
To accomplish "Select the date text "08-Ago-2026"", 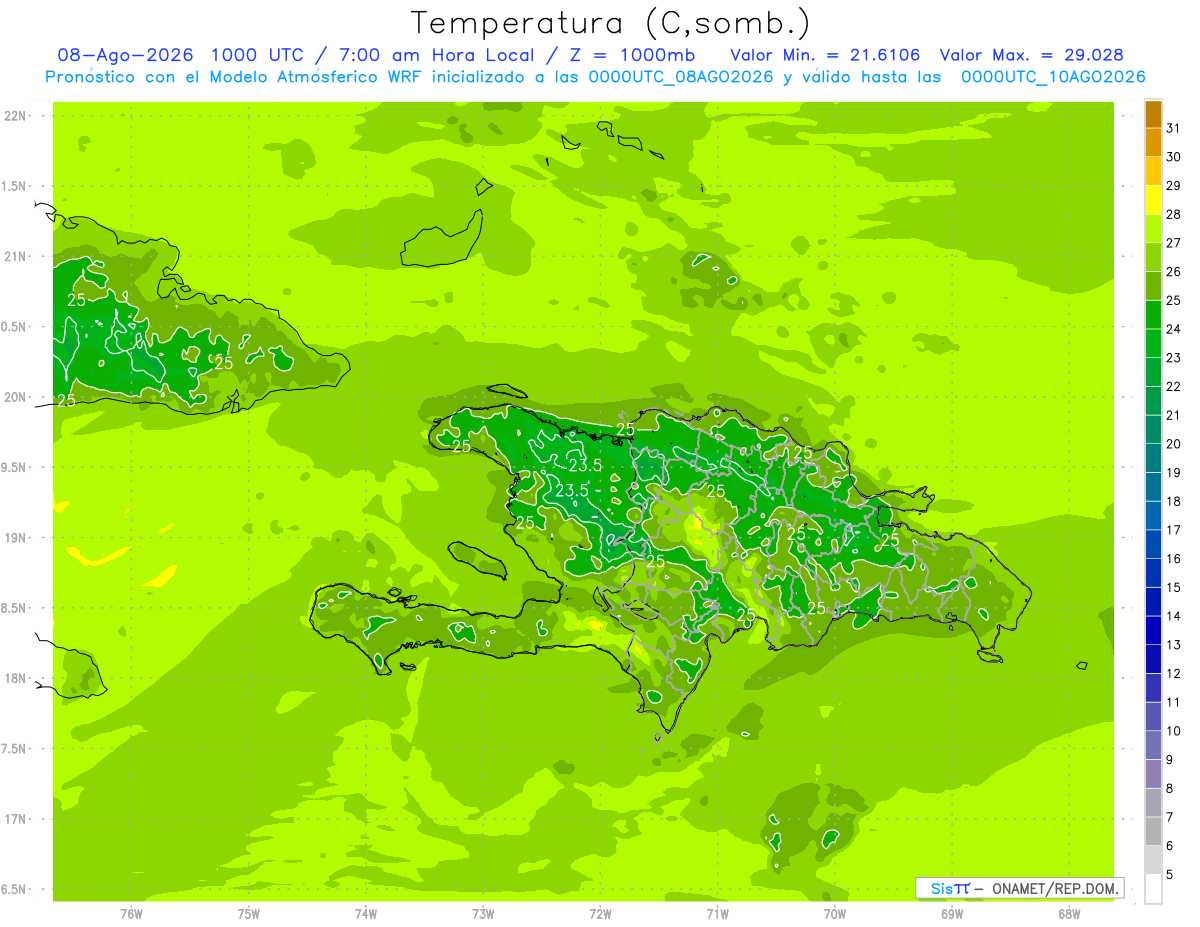I will point(125,55).
